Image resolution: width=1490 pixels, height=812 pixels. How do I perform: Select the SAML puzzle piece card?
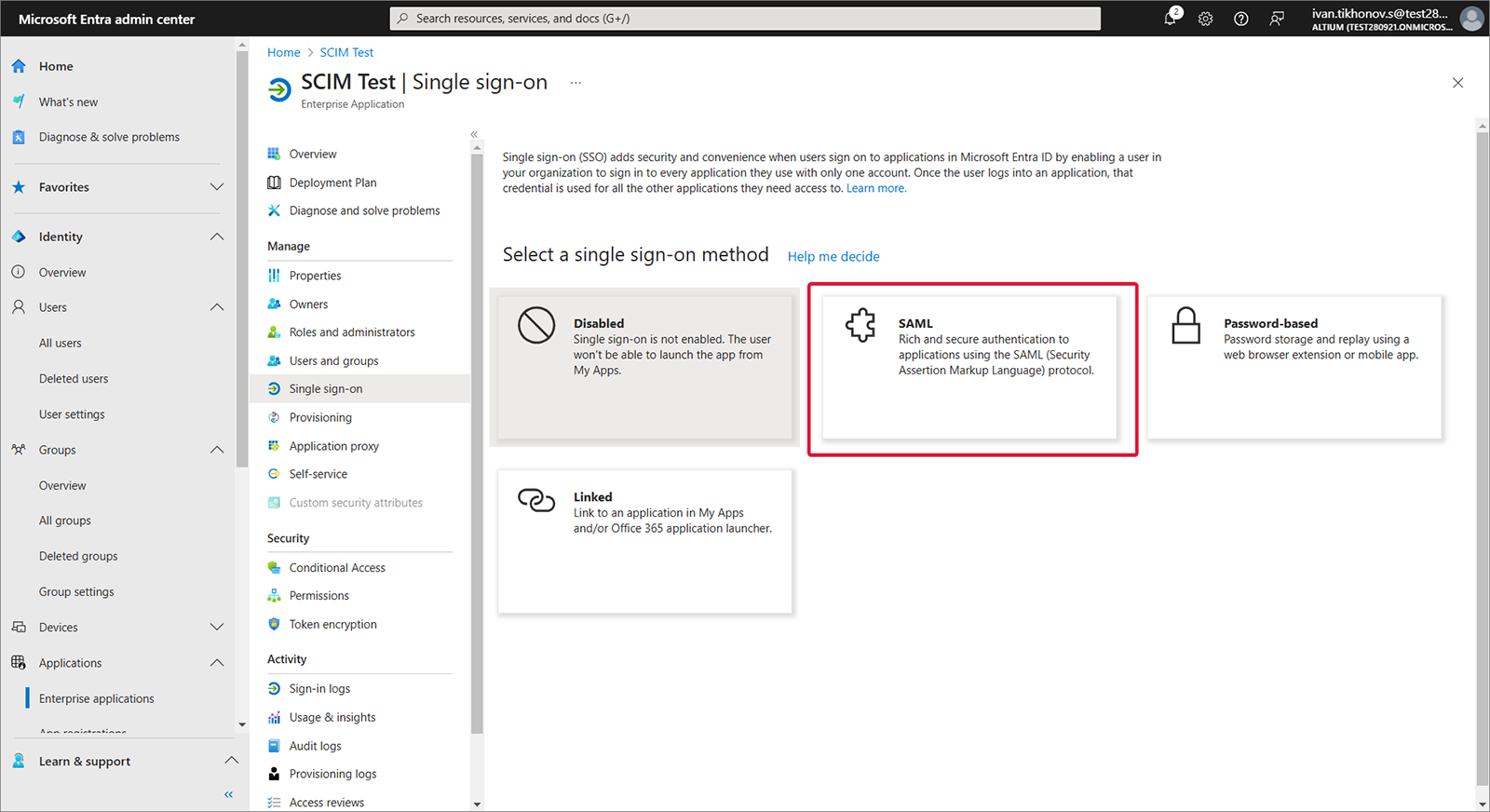click(969, 367)
